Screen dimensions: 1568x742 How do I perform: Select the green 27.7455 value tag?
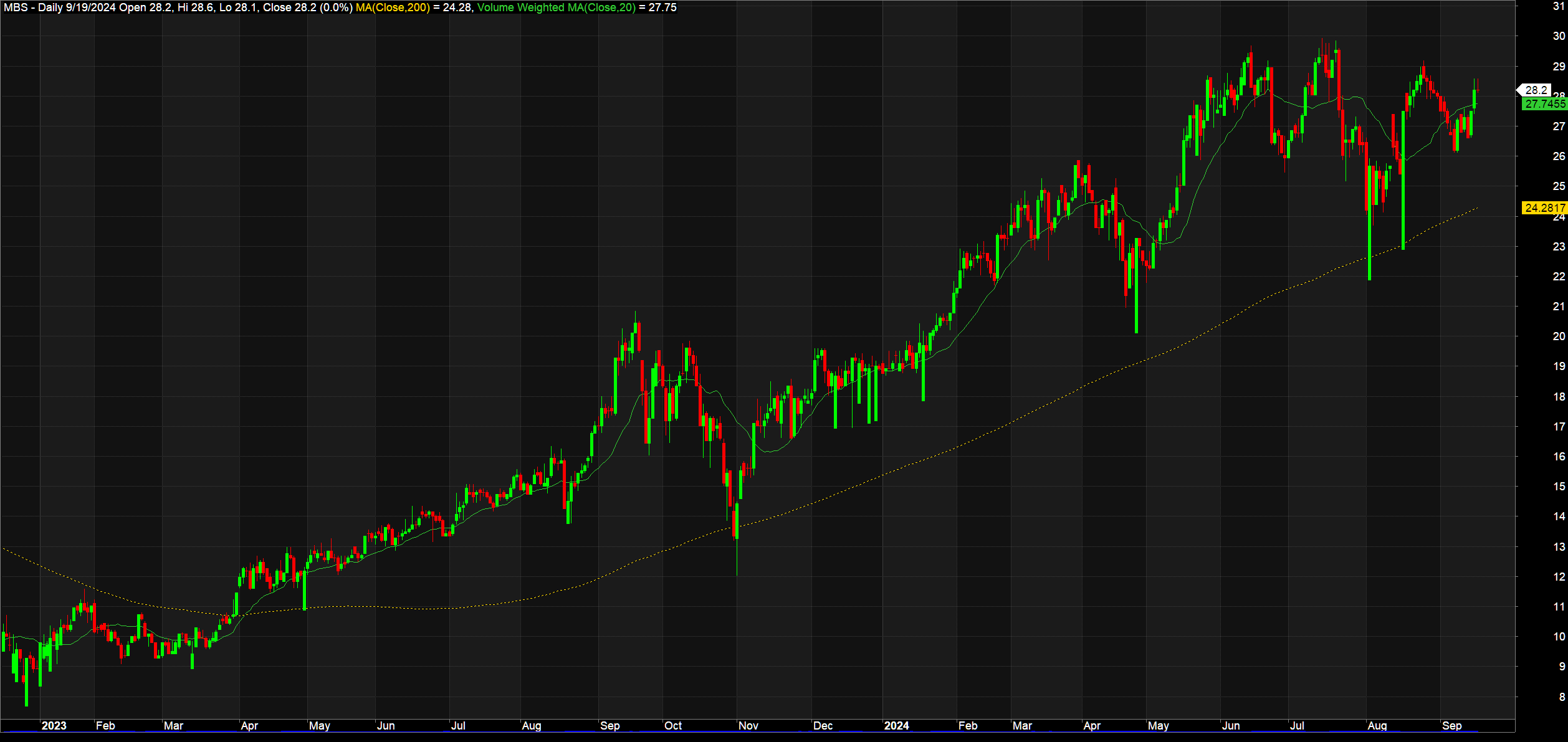click(x=1544, y=104)
